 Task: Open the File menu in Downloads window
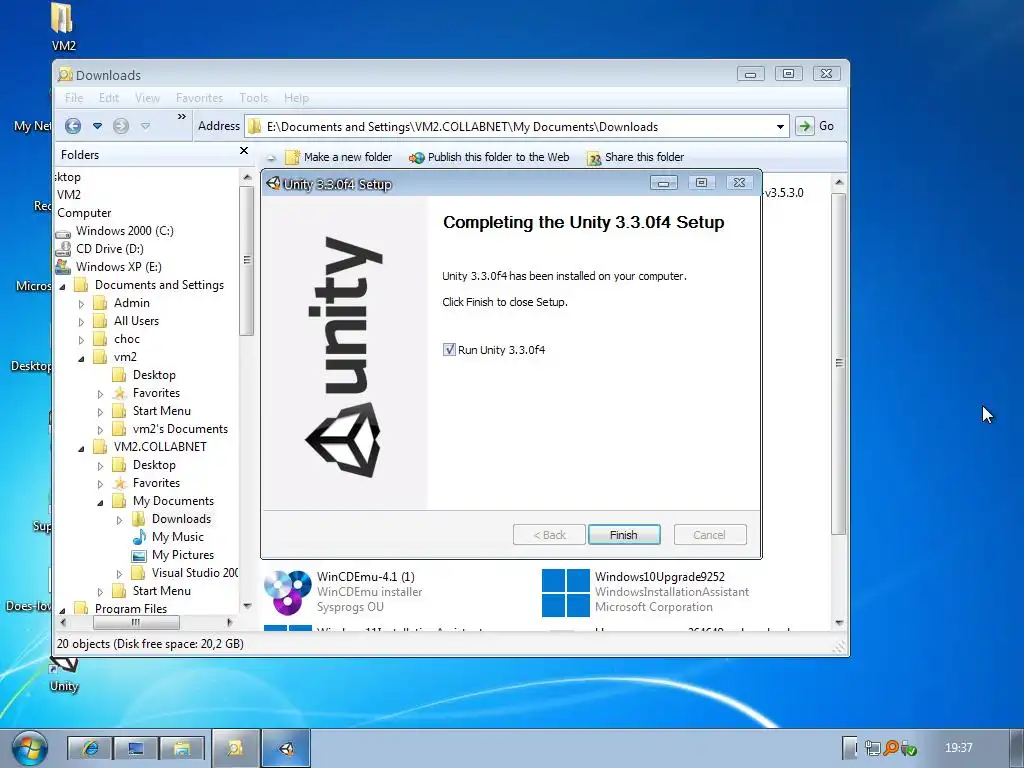click(x=74, y=97)
